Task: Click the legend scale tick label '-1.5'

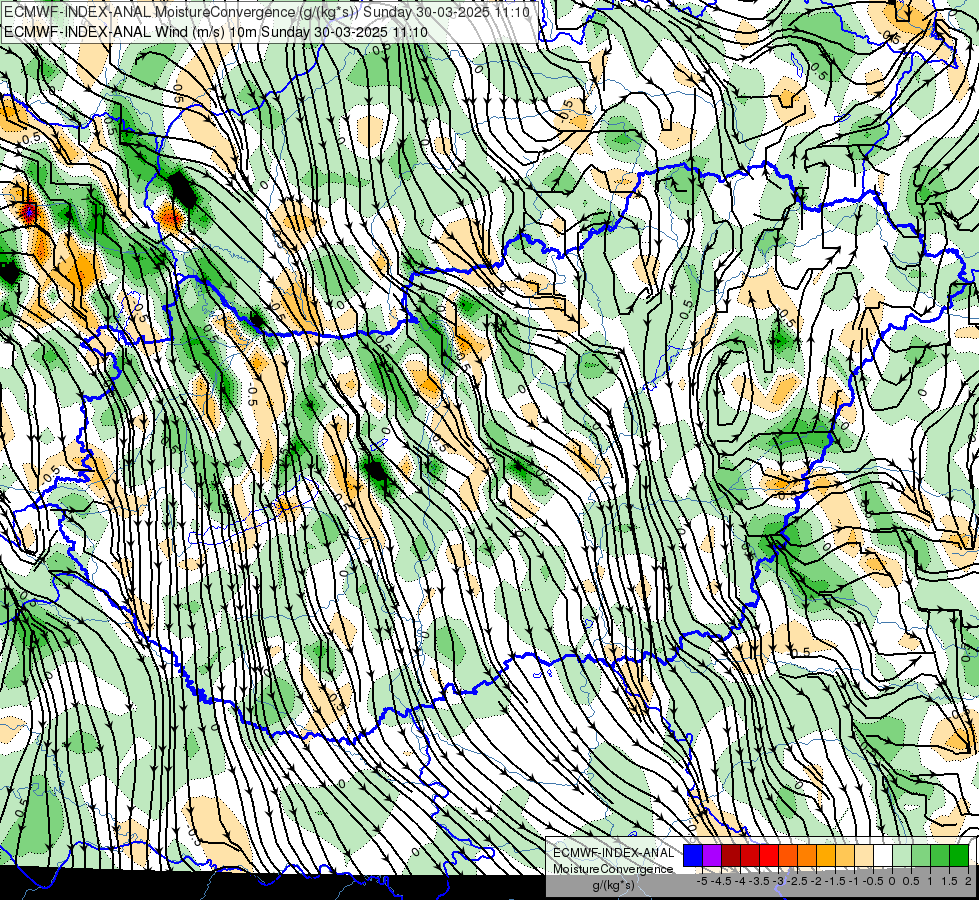Action: (x=835, y=881)
